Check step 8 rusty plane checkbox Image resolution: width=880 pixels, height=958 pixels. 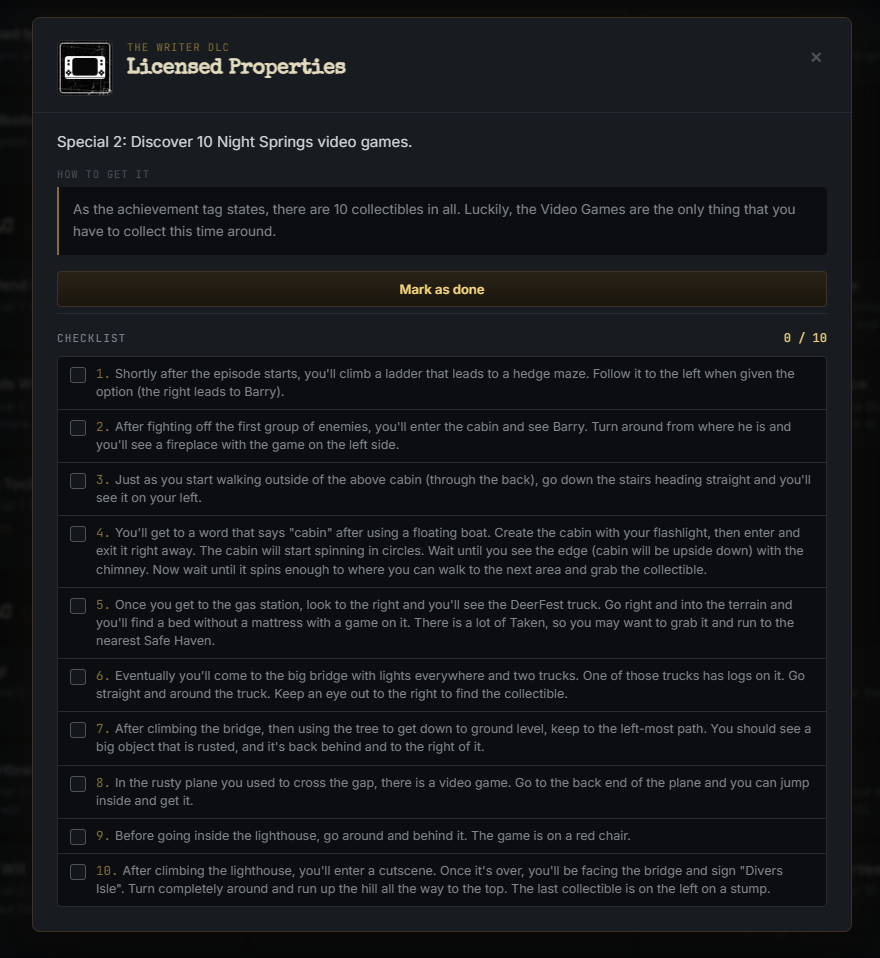point(78,784)
